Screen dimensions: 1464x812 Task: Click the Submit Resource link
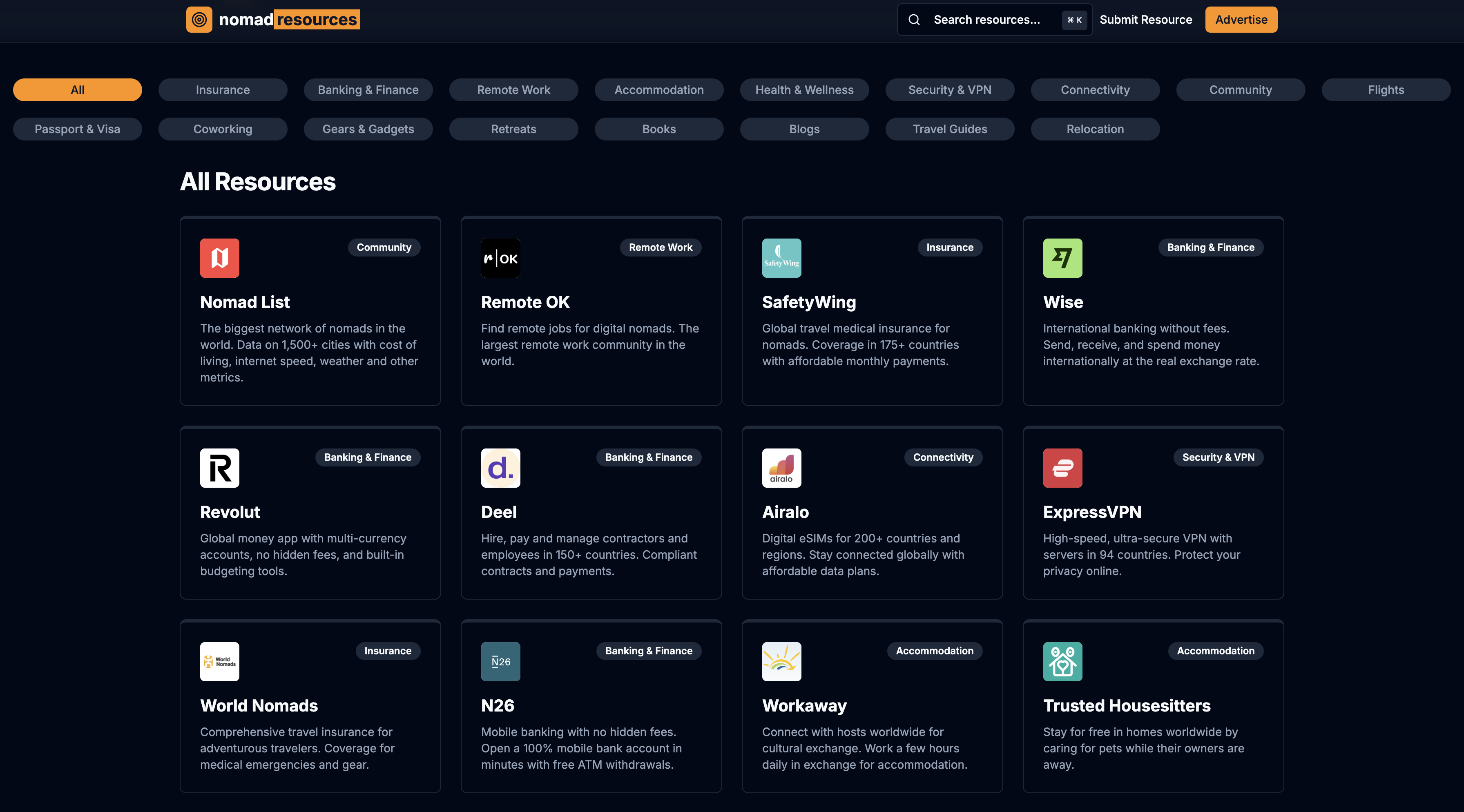[x=1146, y=20]
